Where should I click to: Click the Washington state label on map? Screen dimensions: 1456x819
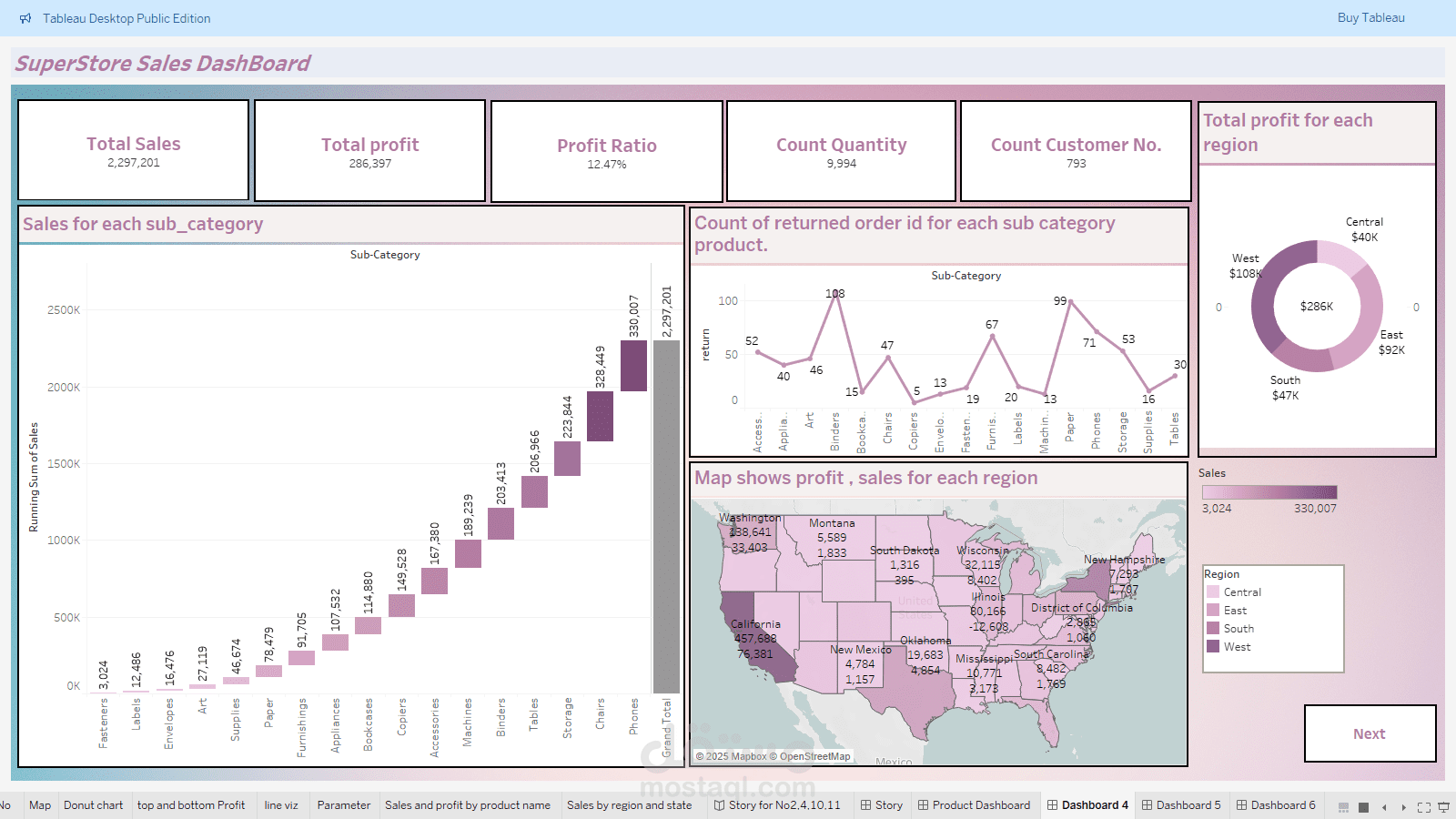750,518
